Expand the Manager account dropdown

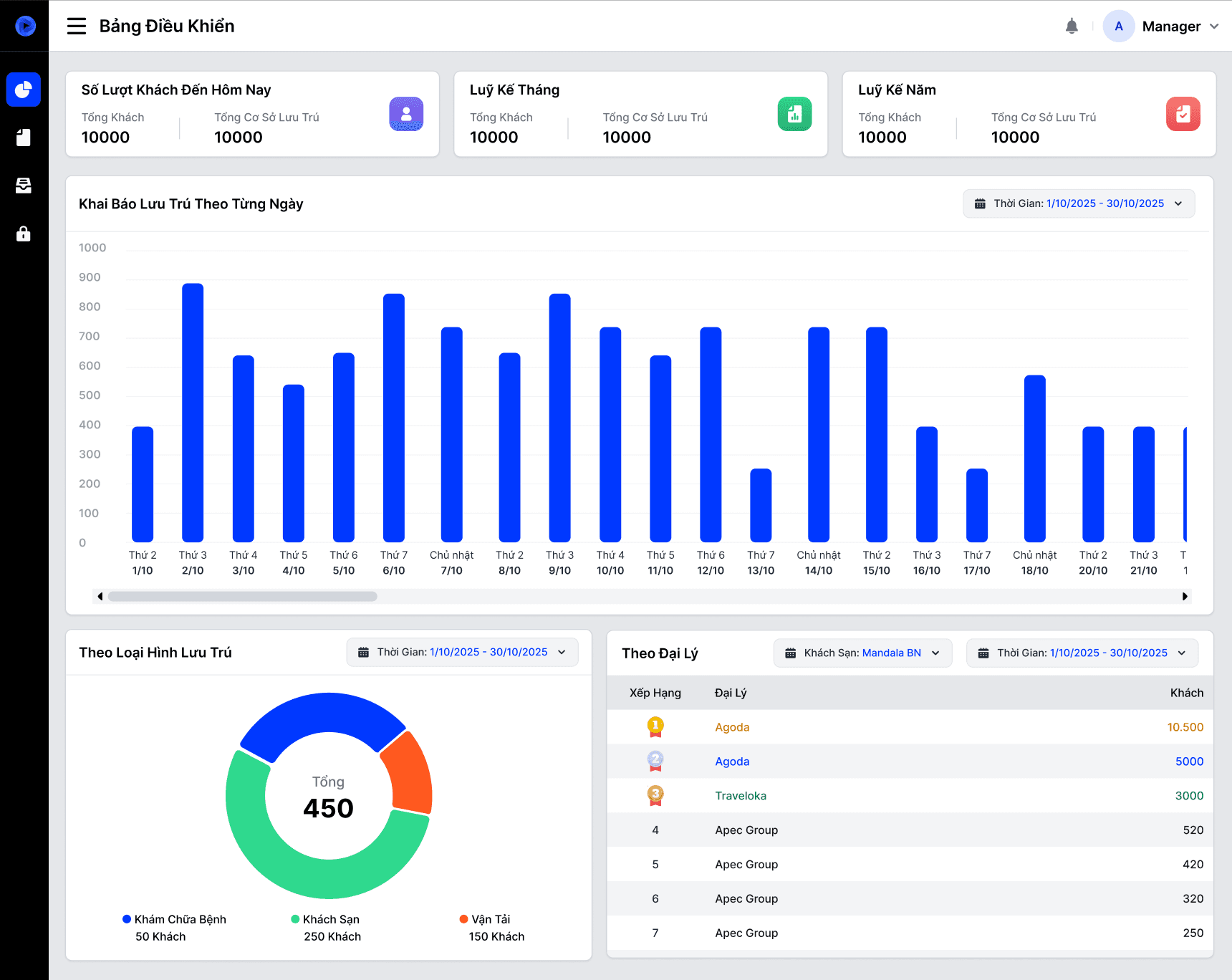coord(1162,27)
